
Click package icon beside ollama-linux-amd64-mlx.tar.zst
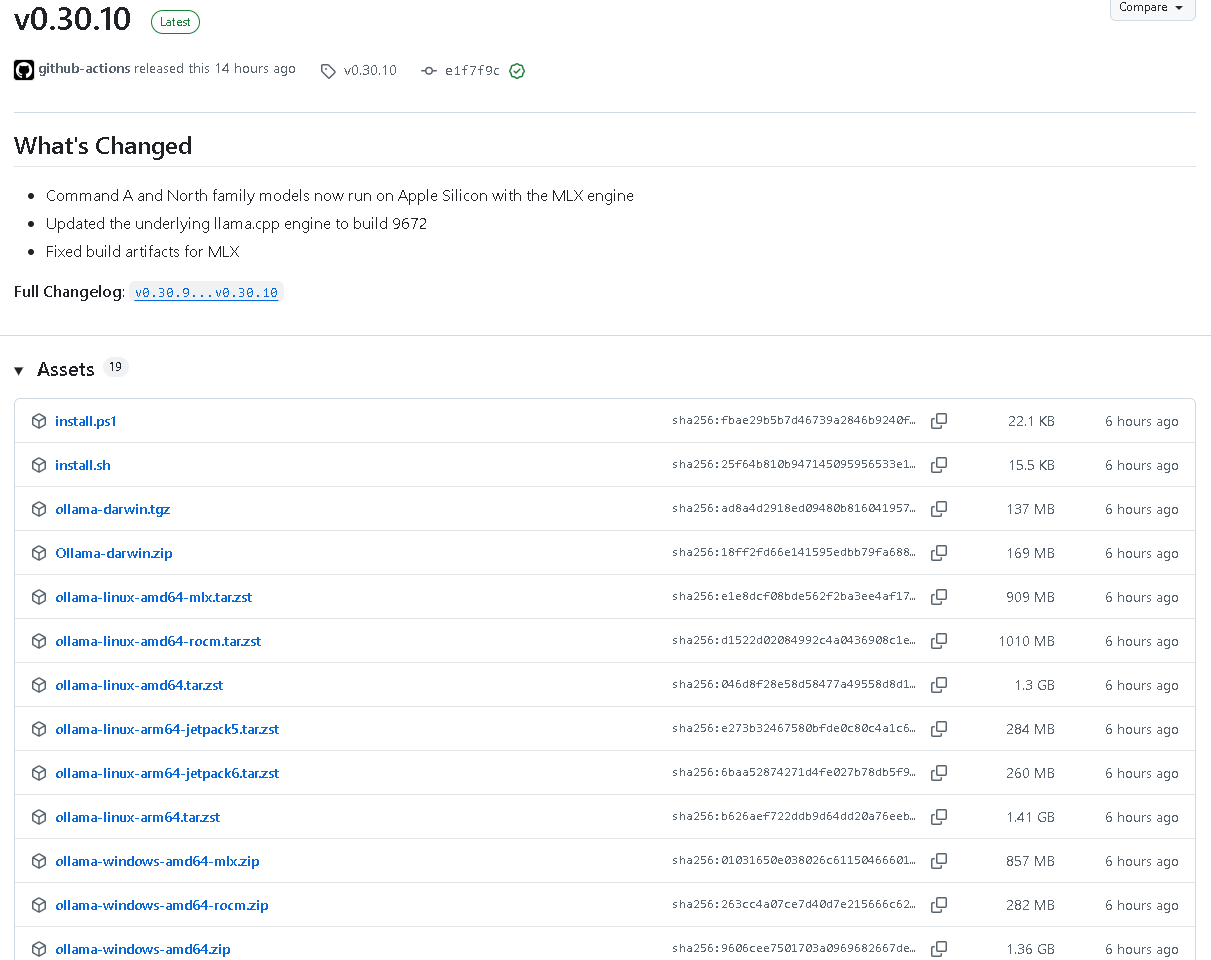click(39, 597)
